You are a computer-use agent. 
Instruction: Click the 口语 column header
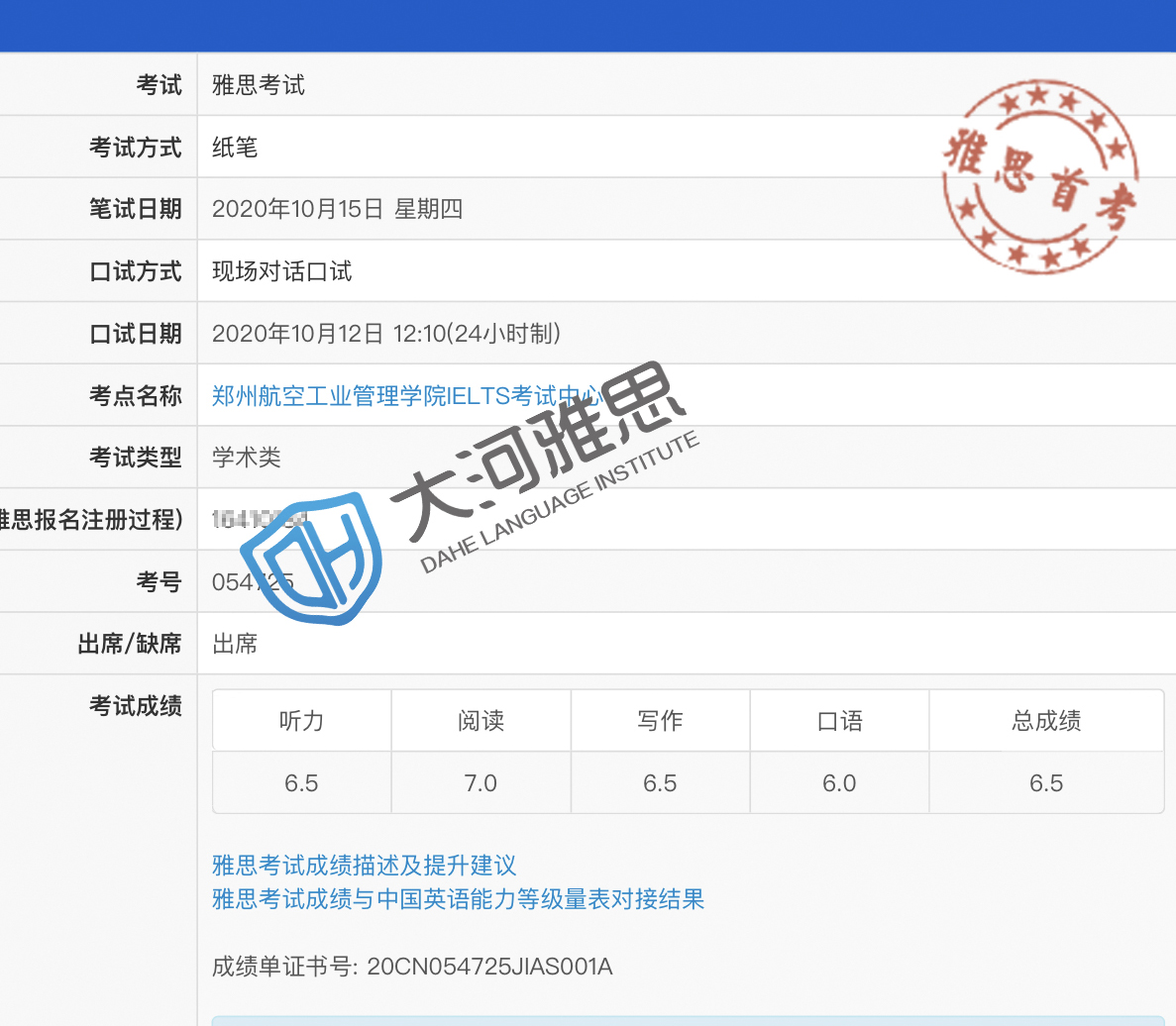click(x=839, y=720)
